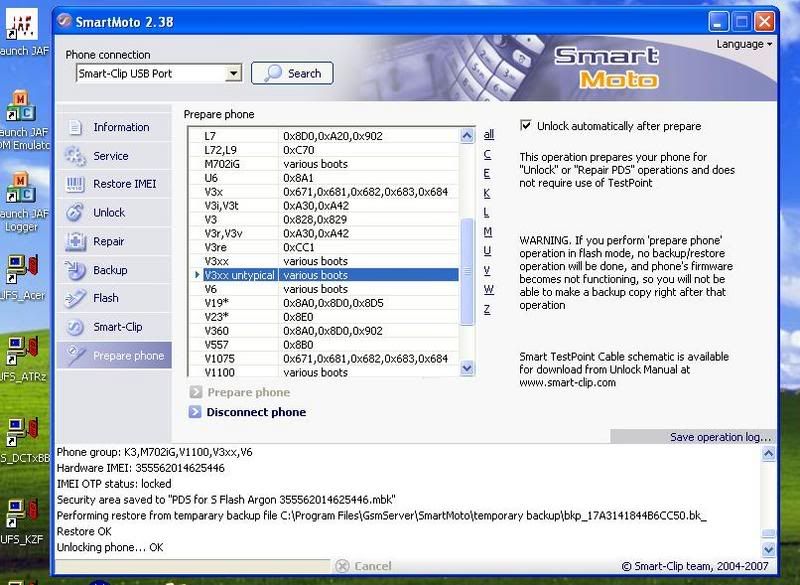Click Save operation log link

click(720, 437)
